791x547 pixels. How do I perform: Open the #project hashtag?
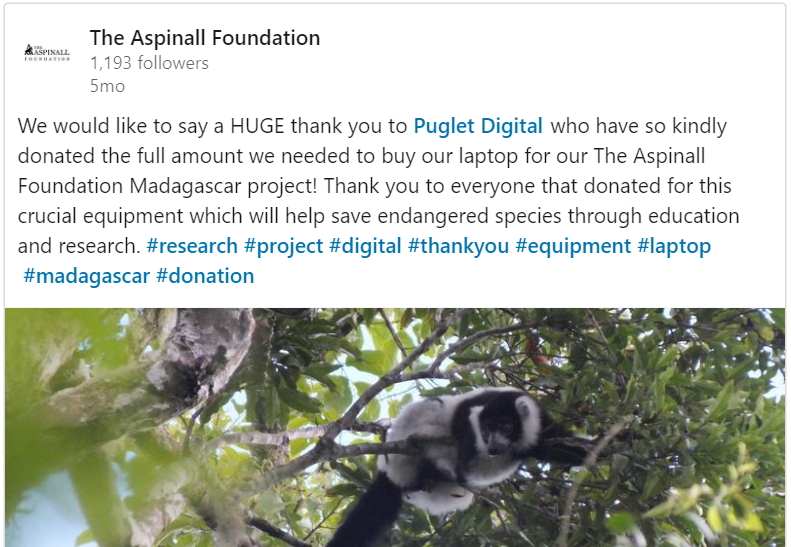(284, 246)
